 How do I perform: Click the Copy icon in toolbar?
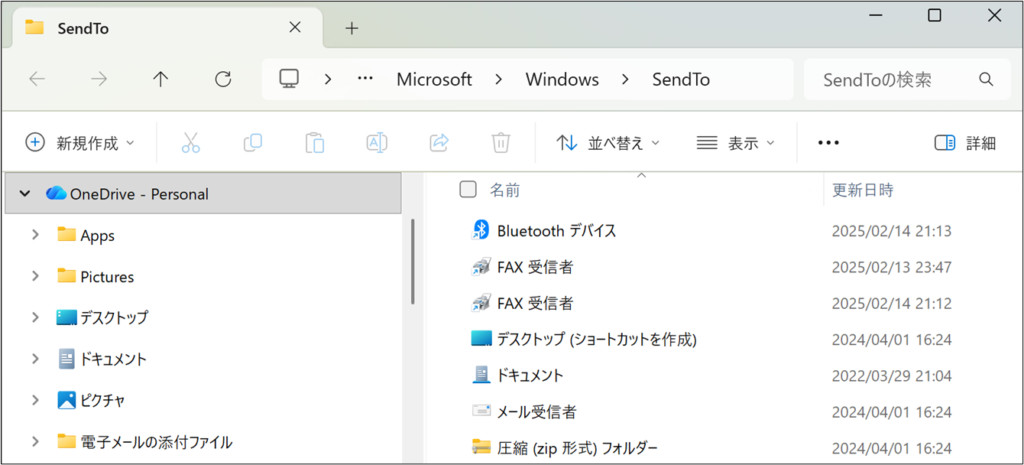(x=253, y=143)
